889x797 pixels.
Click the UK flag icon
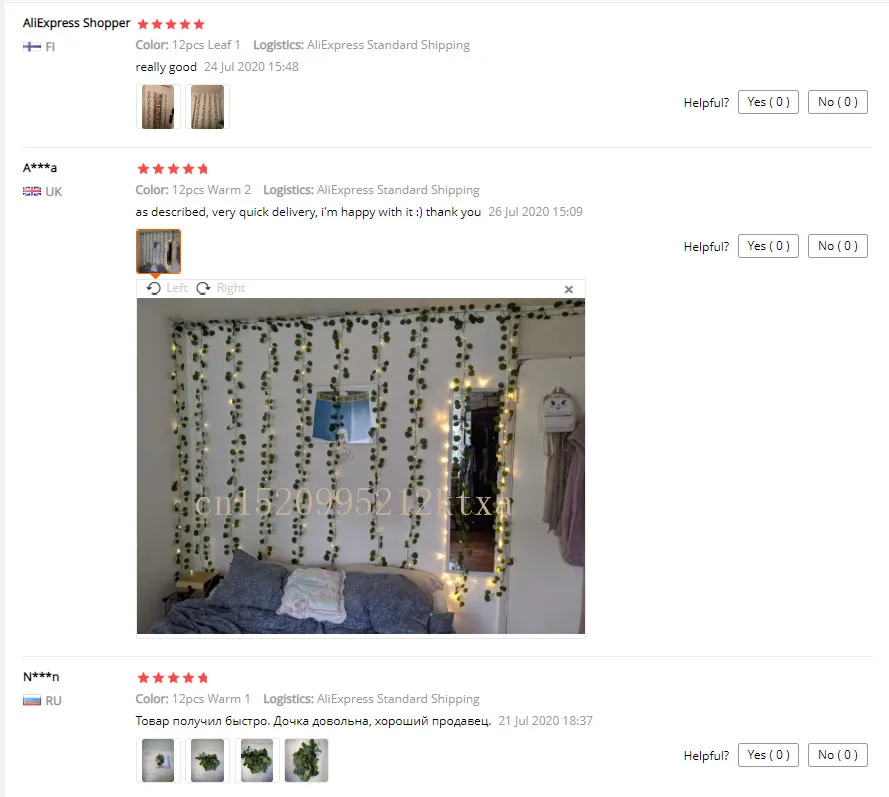pos(32,191)
